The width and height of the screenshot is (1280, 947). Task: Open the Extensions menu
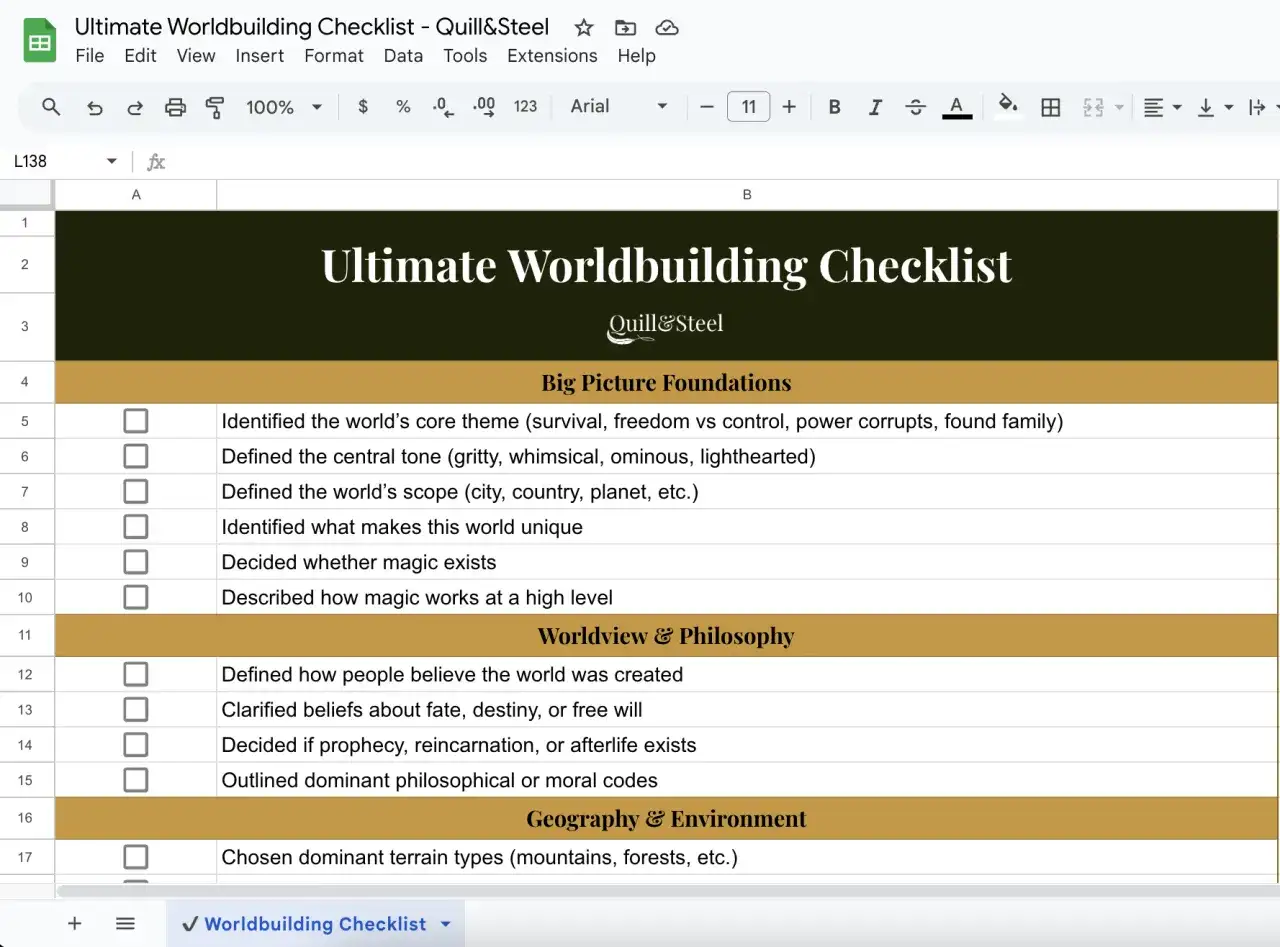tap(552, 56)
